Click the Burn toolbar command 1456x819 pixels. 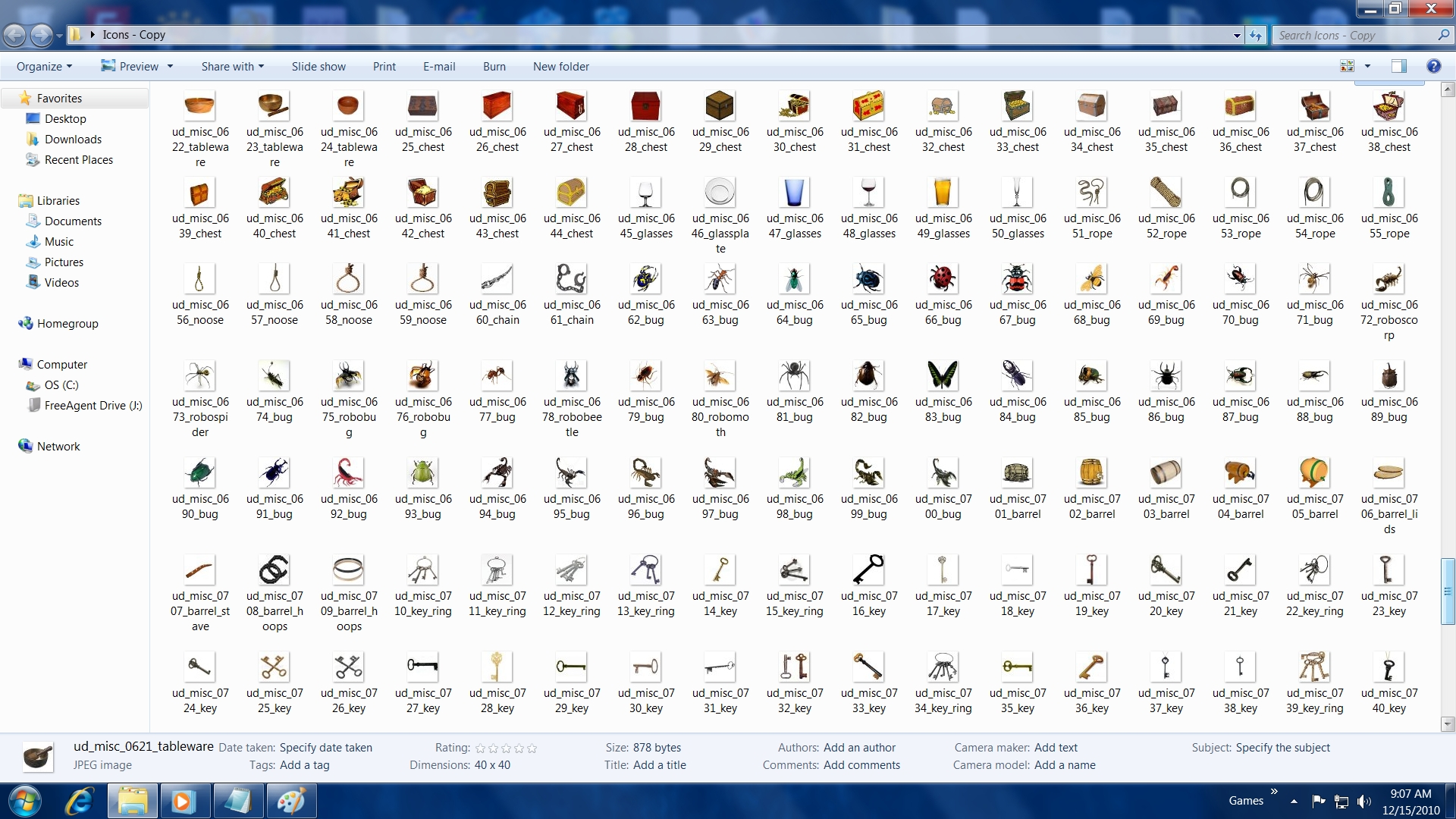pos(494,66)
